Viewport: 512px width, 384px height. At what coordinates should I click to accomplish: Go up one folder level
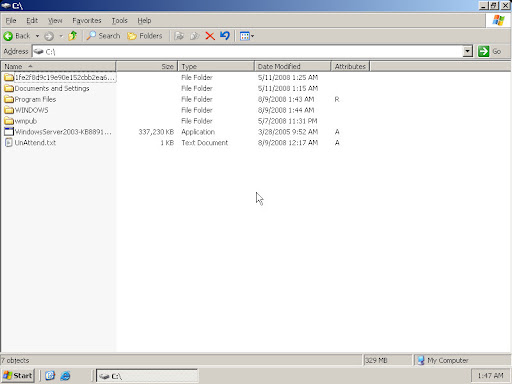point(73,36)
